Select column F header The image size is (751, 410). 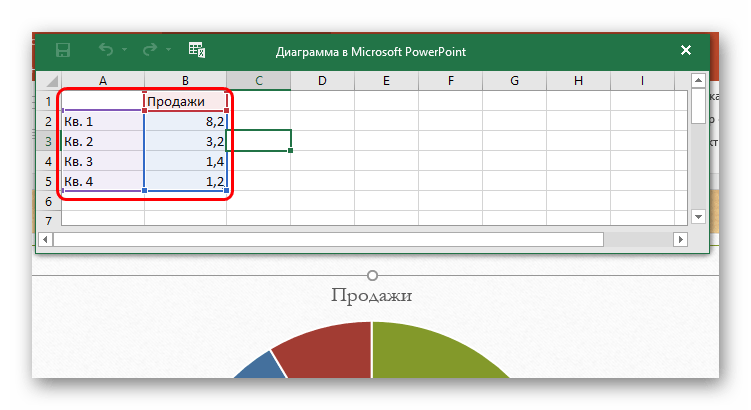pyautogui.click(x=451, y=80)
